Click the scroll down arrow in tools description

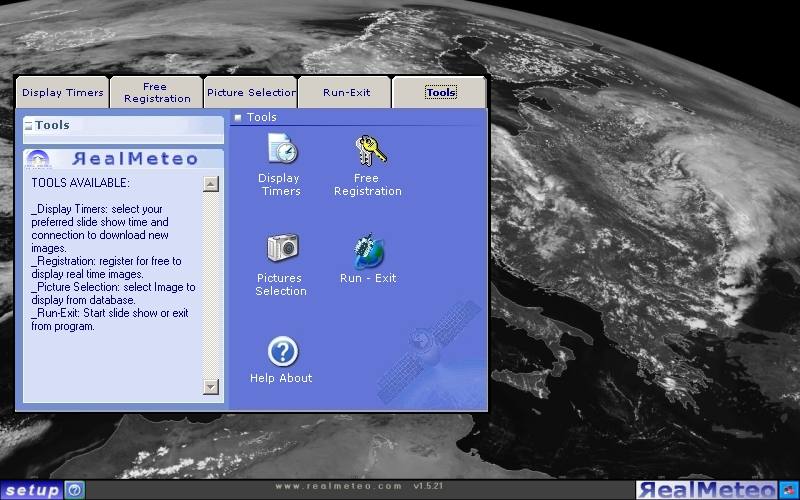click(211, 387)
